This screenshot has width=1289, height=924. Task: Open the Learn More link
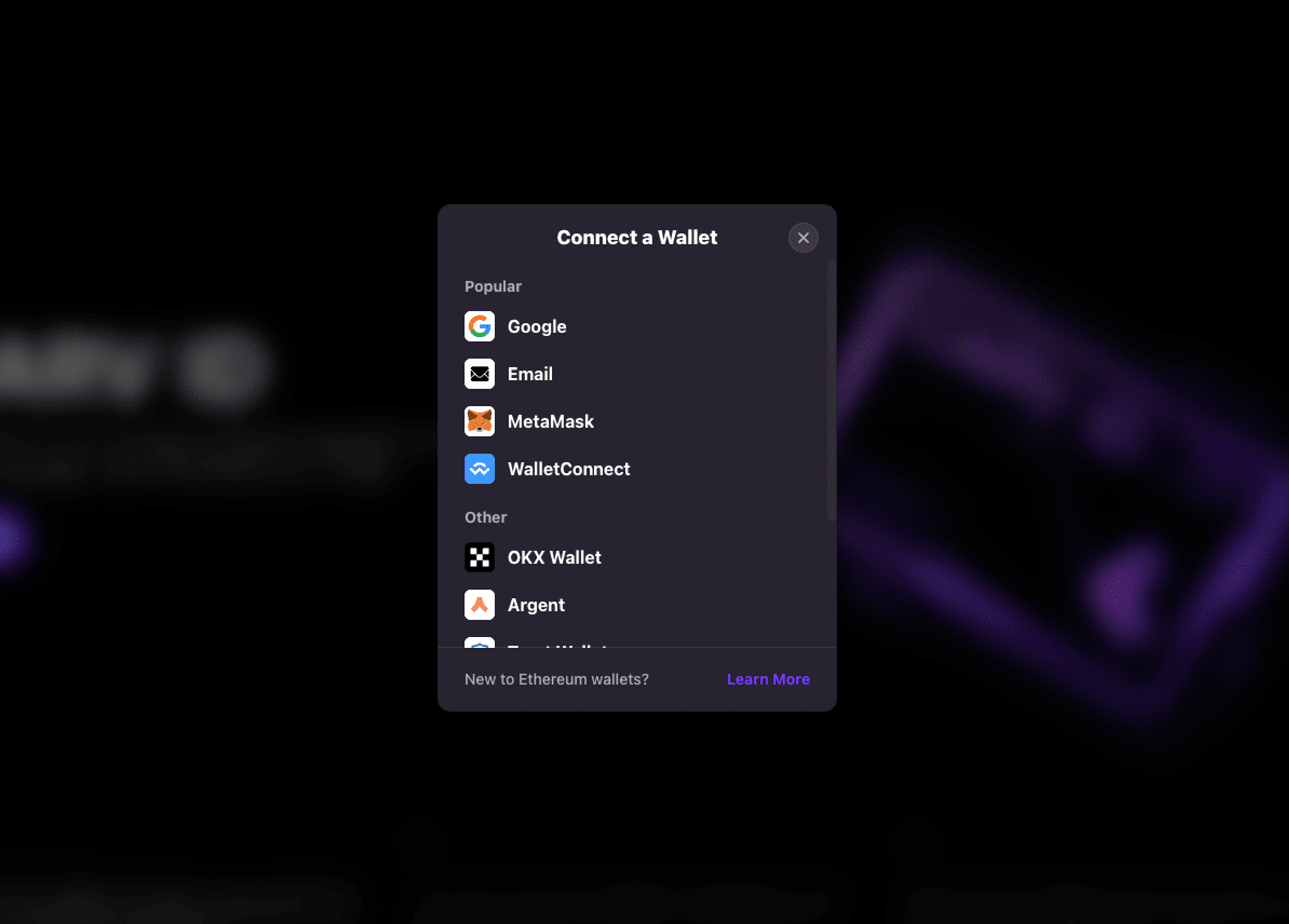tap(768, 679)
